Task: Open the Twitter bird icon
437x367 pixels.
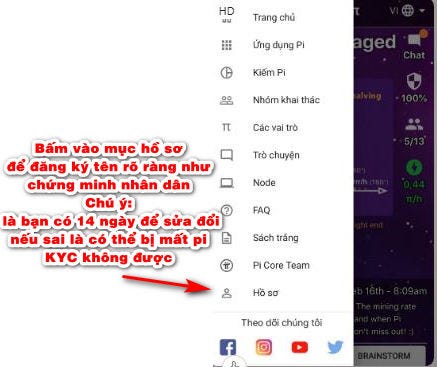Action: point(335,347)
